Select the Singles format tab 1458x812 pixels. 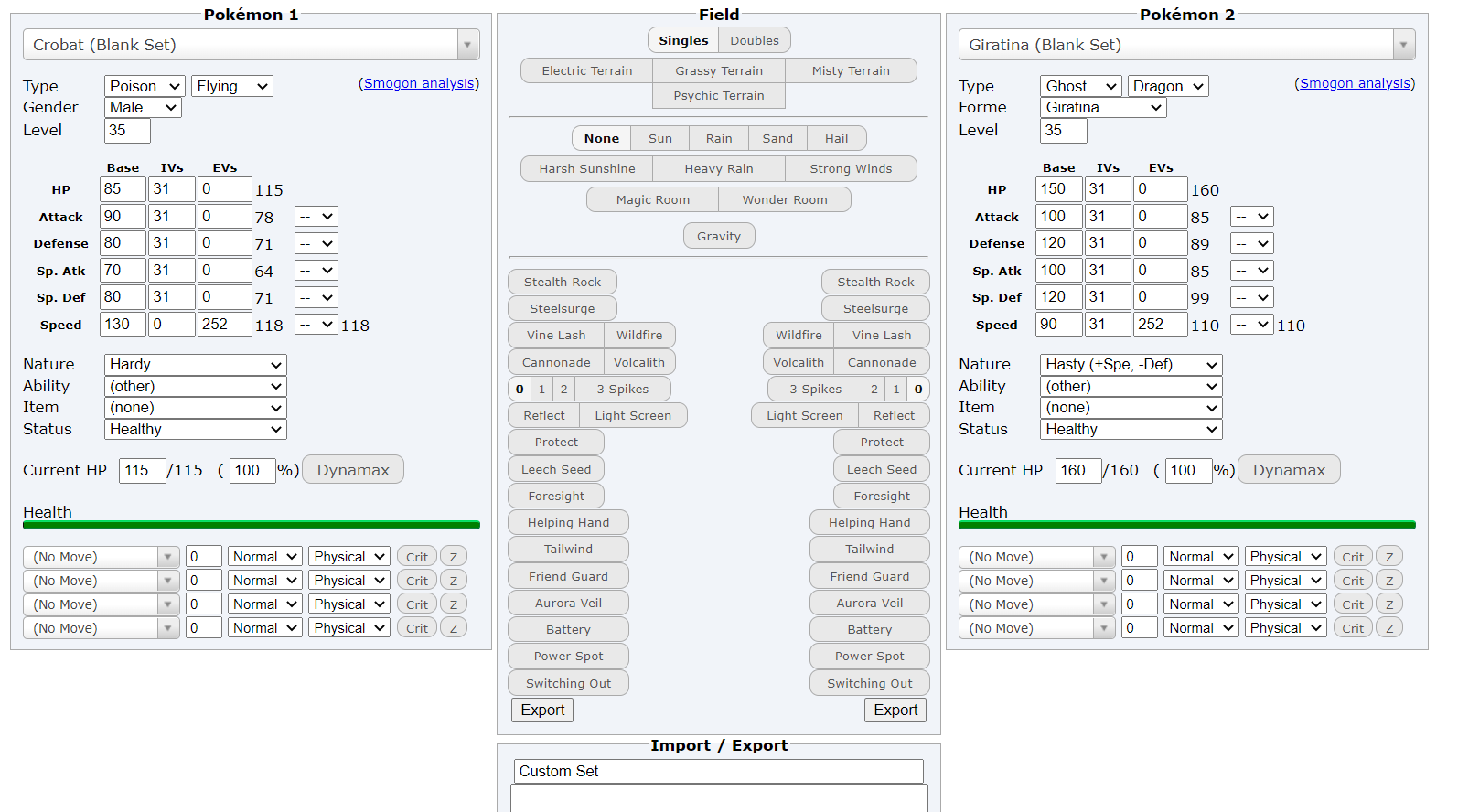pos(683,40)
